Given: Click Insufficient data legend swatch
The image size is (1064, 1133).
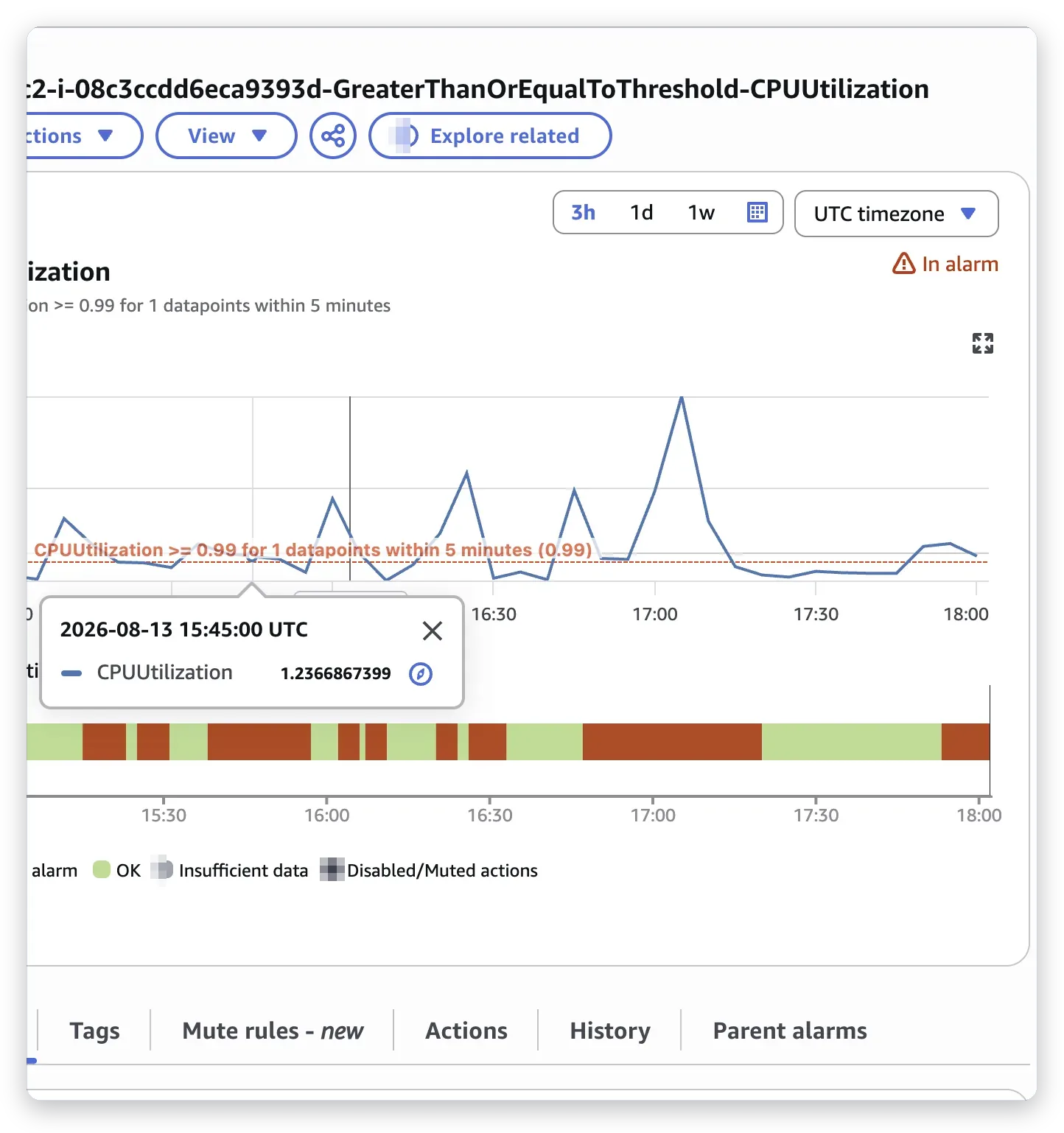Looking at the screenshot, I should click(162, 870).
